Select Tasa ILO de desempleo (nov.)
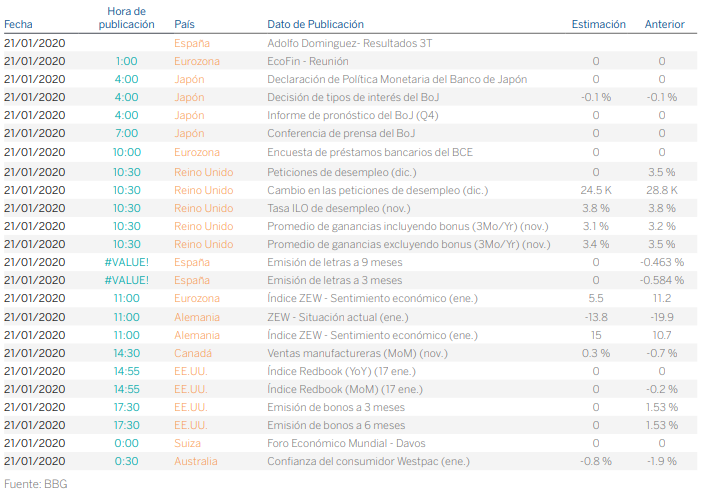 (338, 207)
